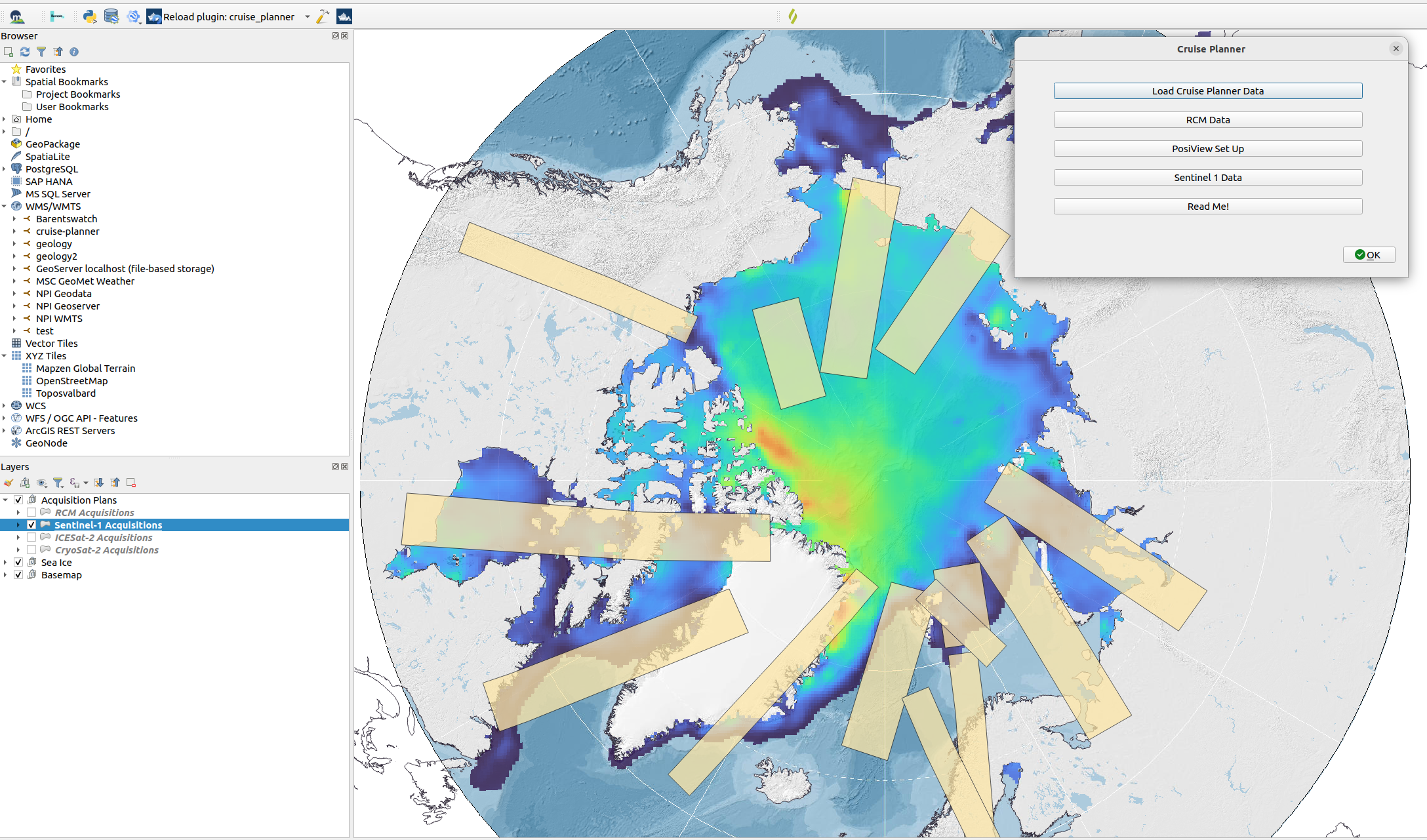Remove selected layer using Layers toolbar icon
This screenshot has height=840, width=1427.
point(131,483)
